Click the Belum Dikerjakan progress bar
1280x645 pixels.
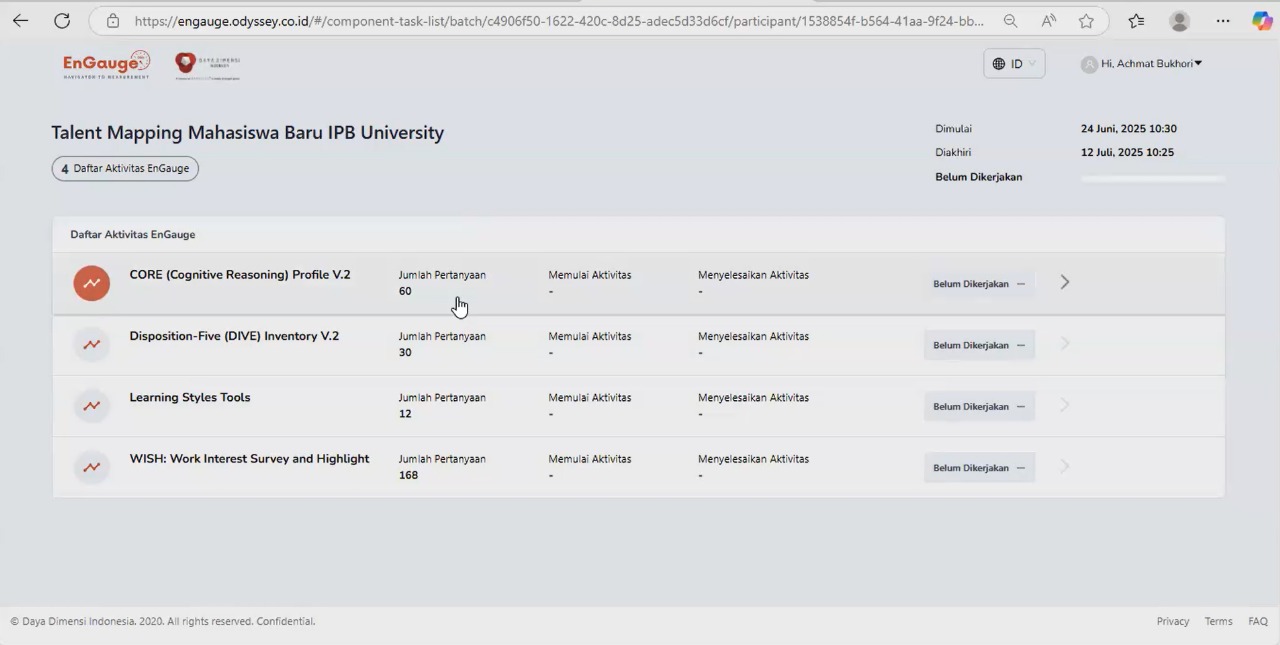[1152, 178]
